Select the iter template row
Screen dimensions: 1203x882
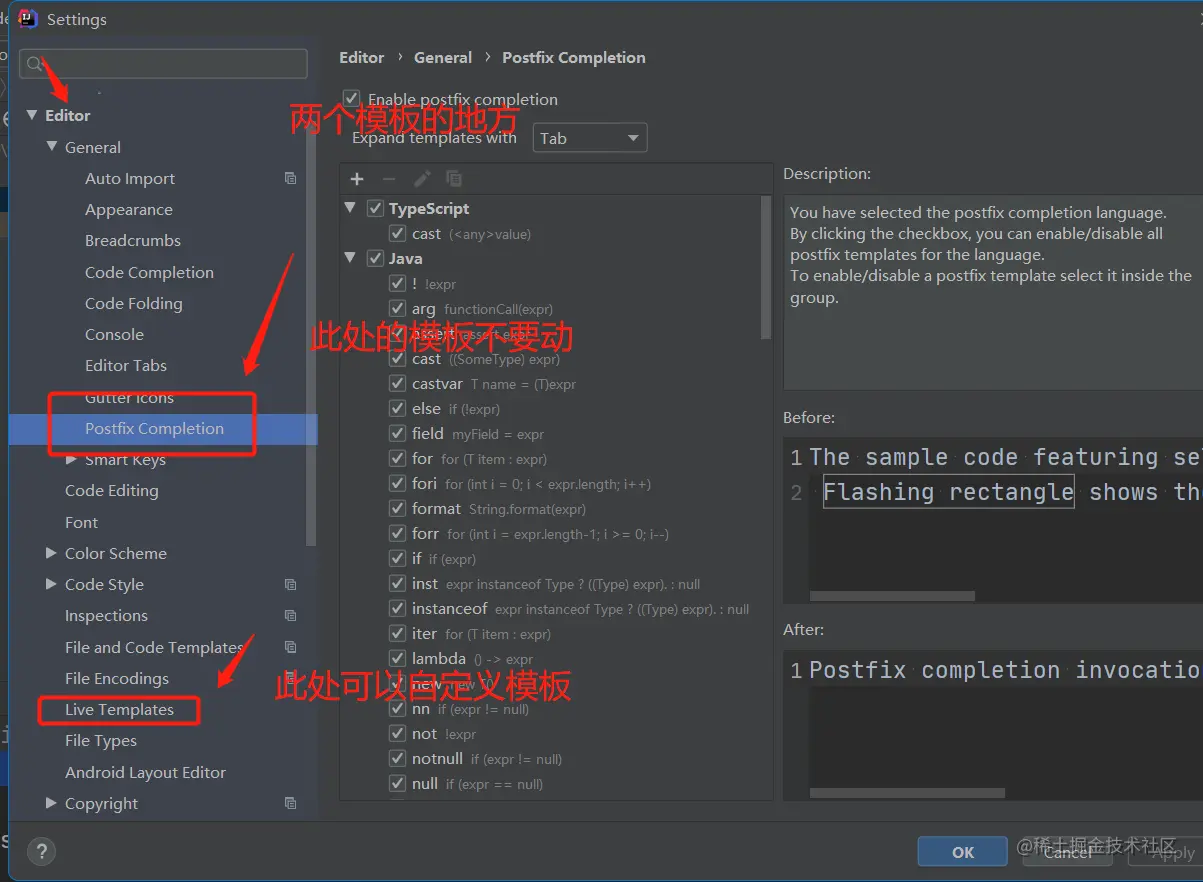[555, 633]
